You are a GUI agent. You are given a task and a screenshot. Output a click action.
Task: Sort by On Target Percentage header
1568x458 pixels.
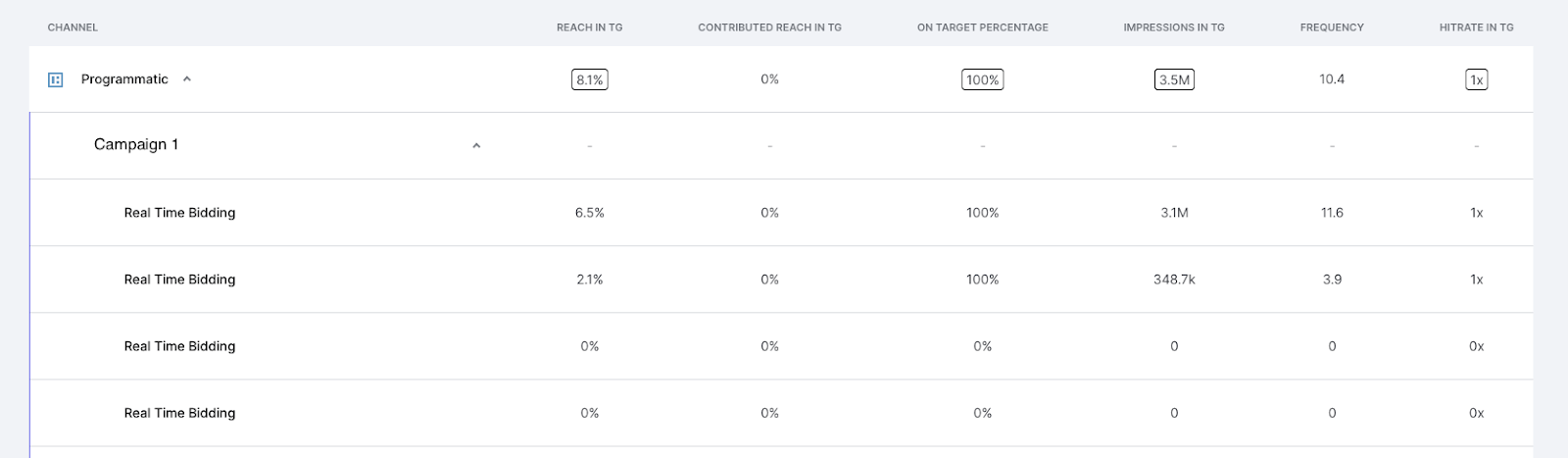tap(983, 27)
